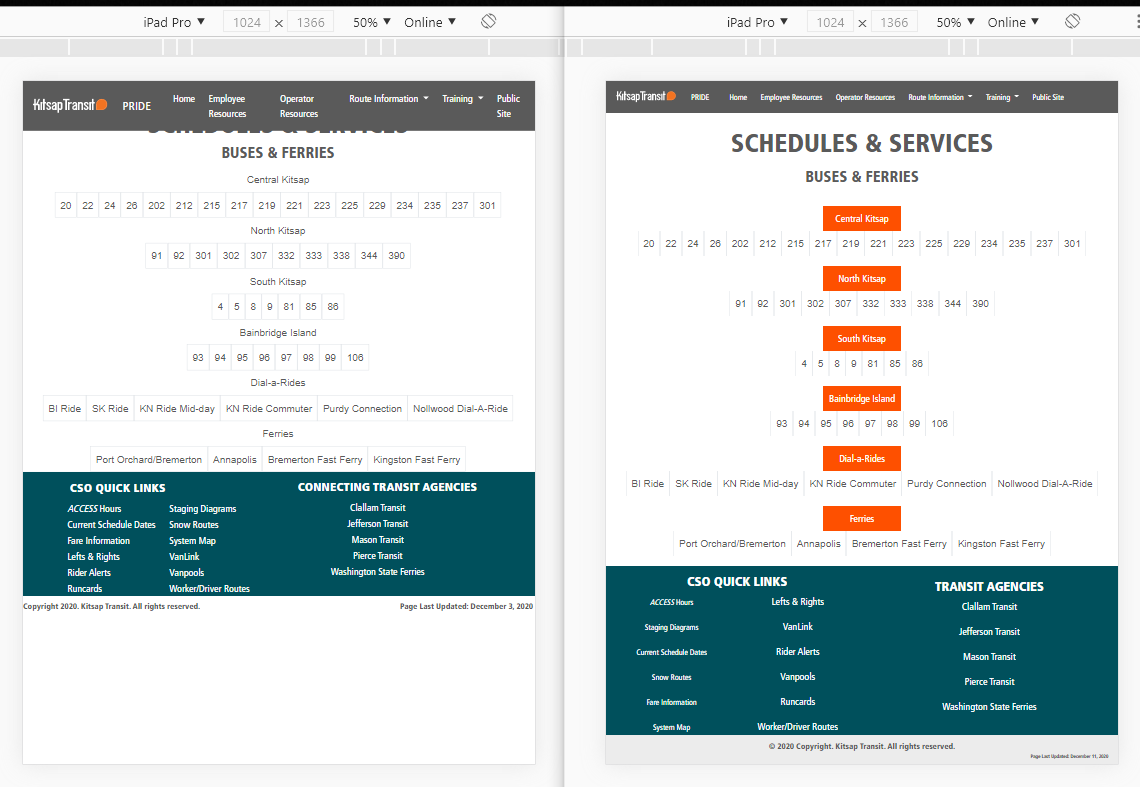Expand Route Information menu on the right page
This screenshot has height=787, width=1140.
940,97
